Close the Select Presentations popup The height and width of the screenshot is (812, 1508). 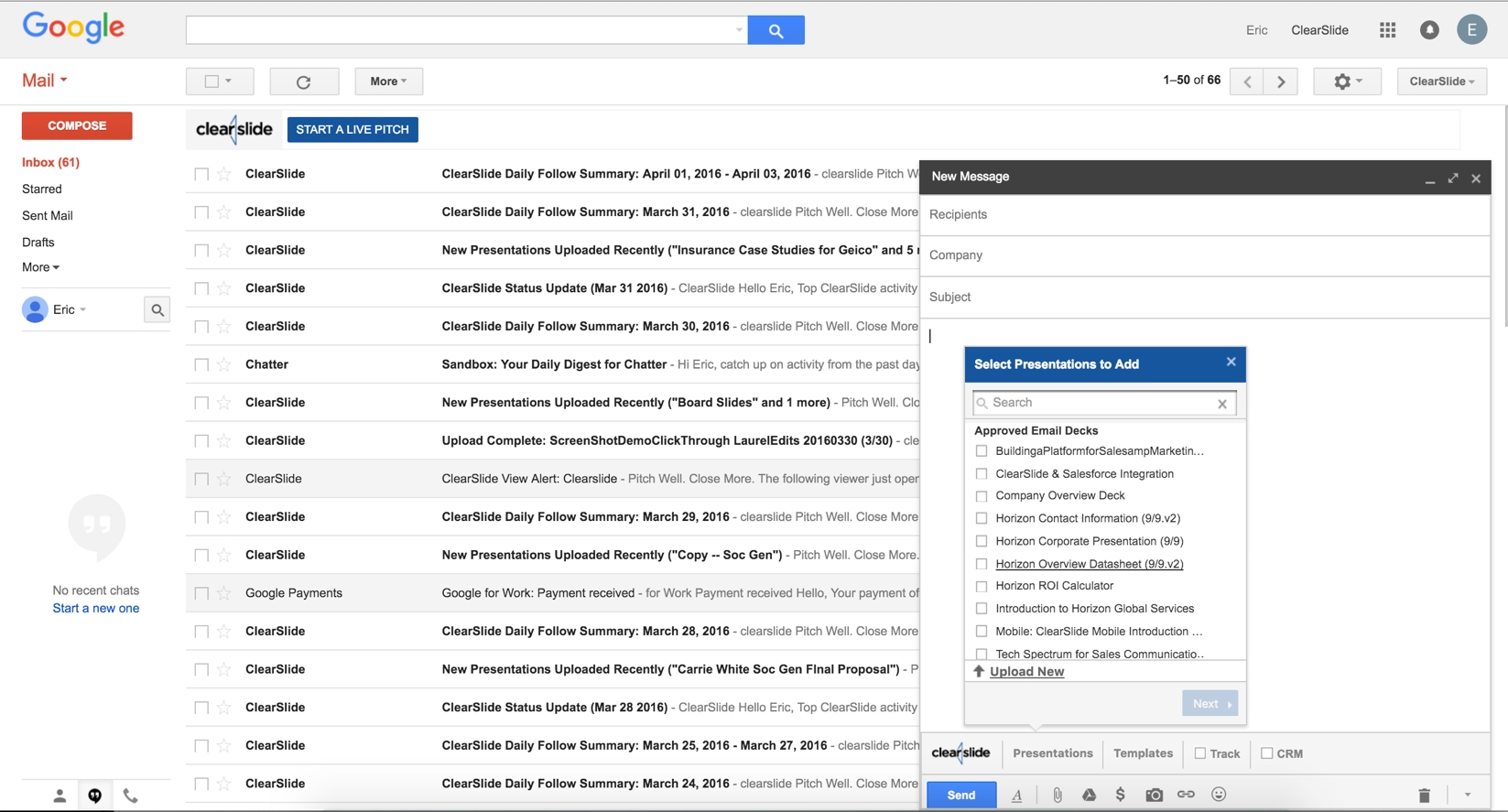1231,362
